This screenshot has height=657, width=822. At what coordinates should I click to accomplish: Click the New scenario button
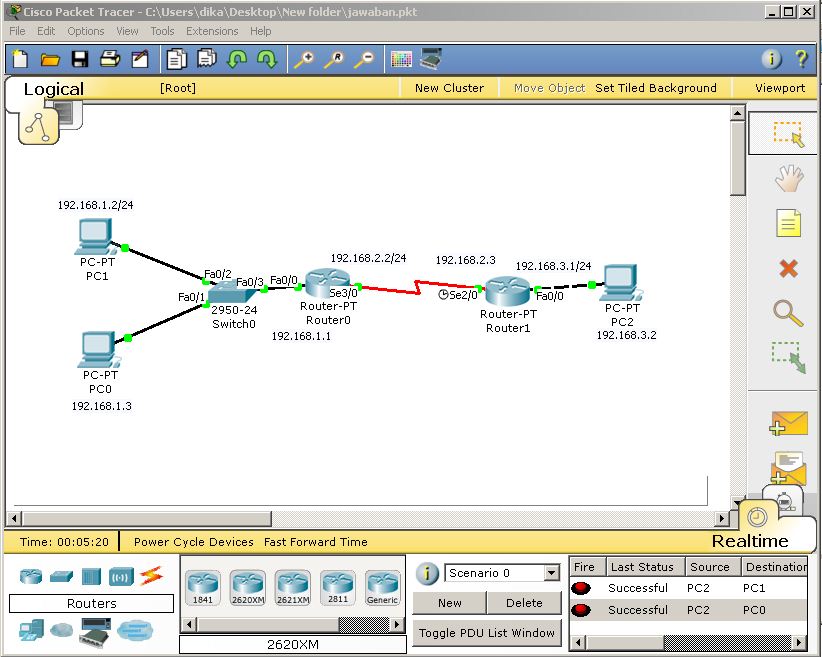pos(449,603)
